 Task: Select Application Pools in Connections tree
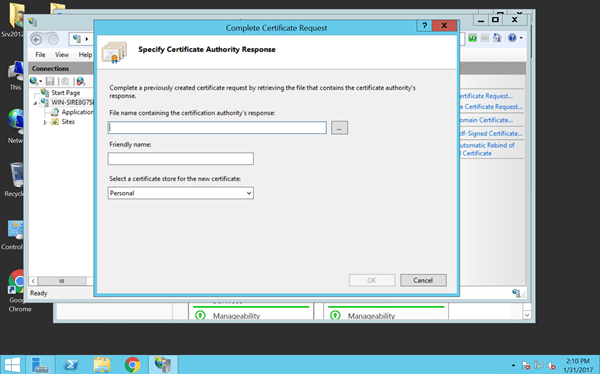pos(77,112)
